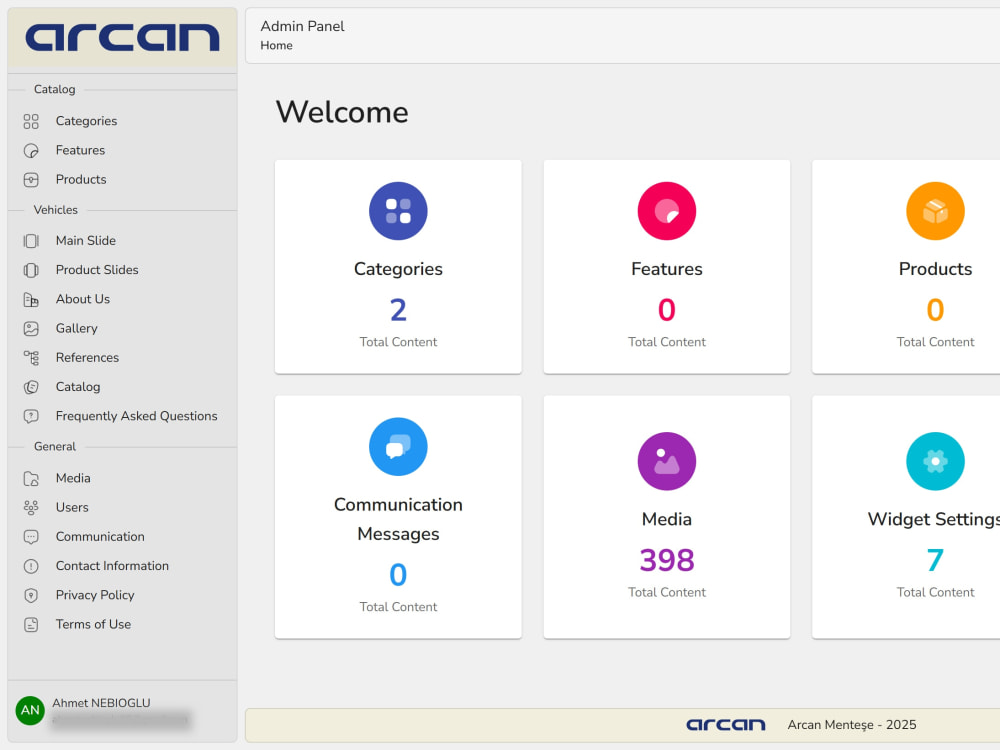This screenshot has height=750, width=1000.
Task: Click the Product Slides sidebar icon
Action: point(31,270)
